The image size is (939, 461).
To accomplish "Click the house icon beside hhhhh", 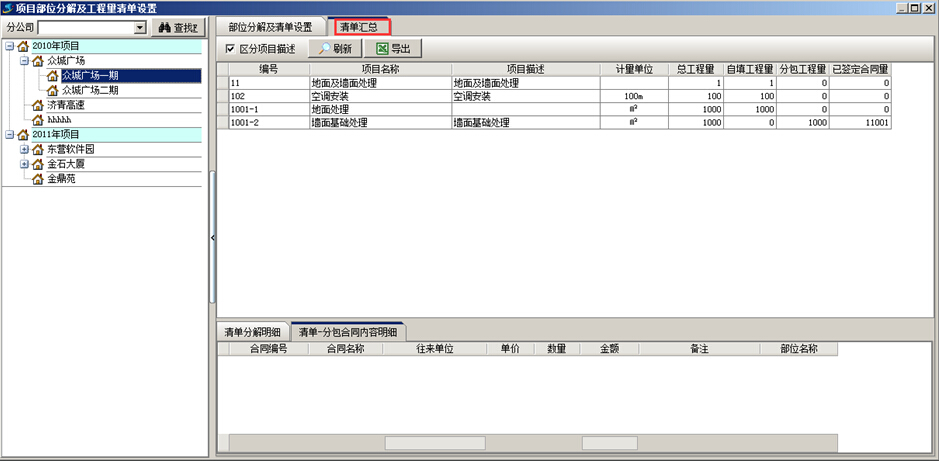I will [x=38, y=120].
